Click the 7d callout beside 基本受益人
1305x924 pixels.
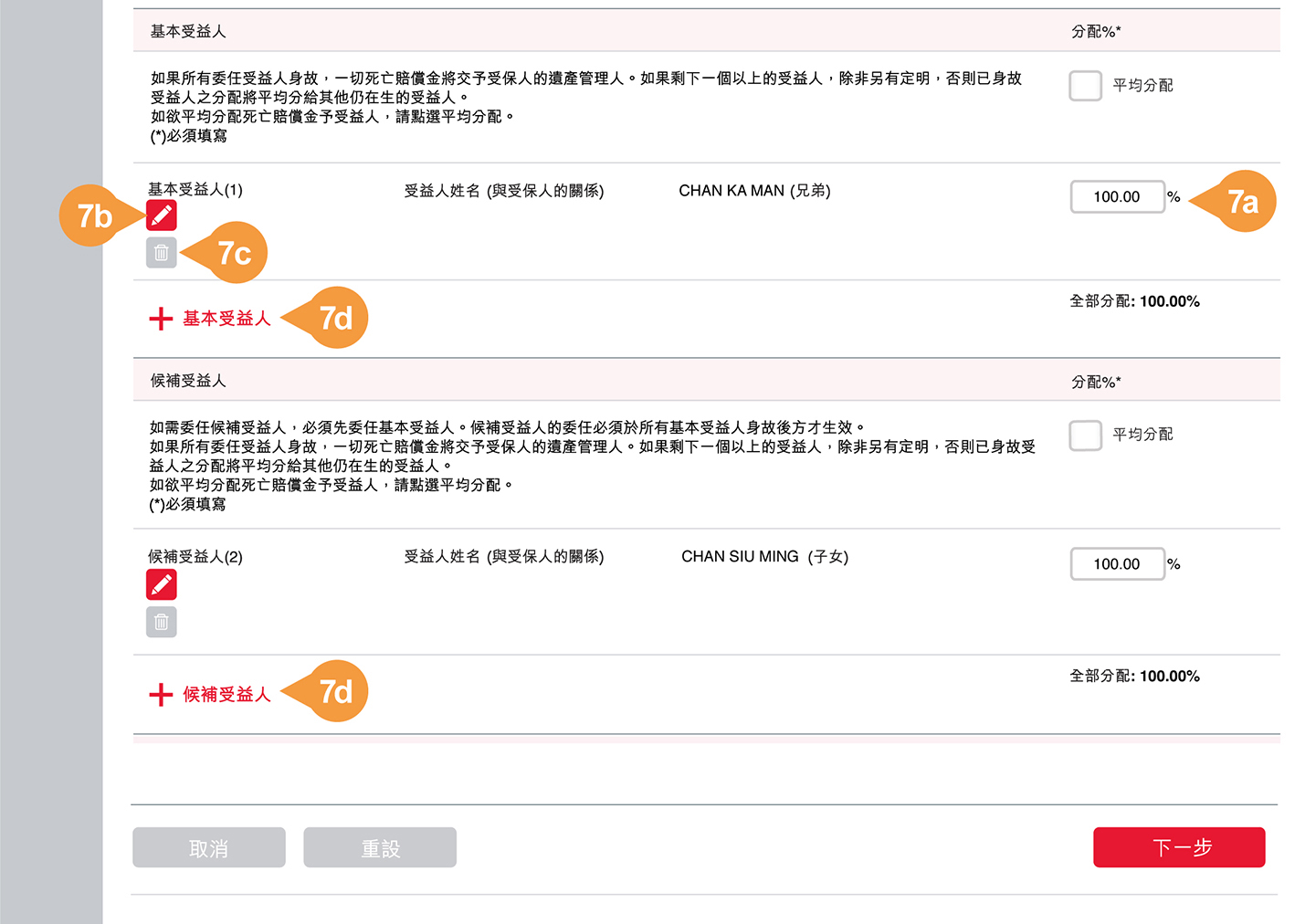[x=336, y=318]
